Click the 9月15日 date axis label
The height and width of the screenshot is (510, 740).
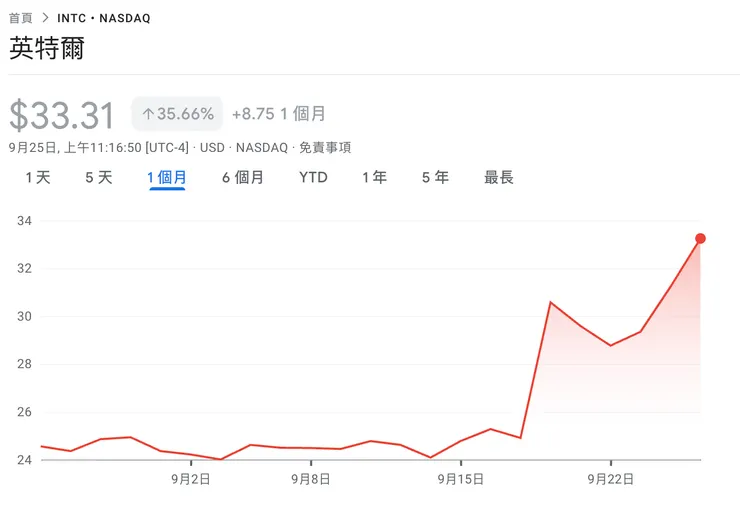point(461,479)
